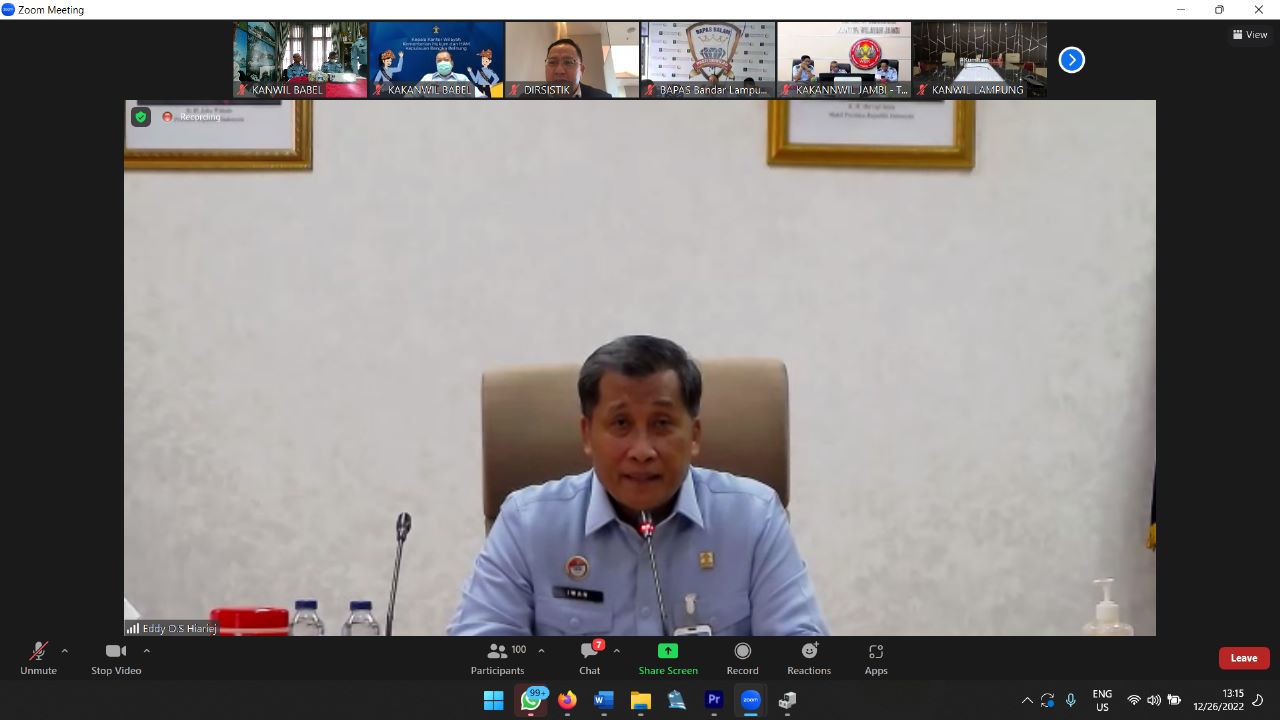Unmute the microphone
This screenshot has height=720, width=1280.
38,658
